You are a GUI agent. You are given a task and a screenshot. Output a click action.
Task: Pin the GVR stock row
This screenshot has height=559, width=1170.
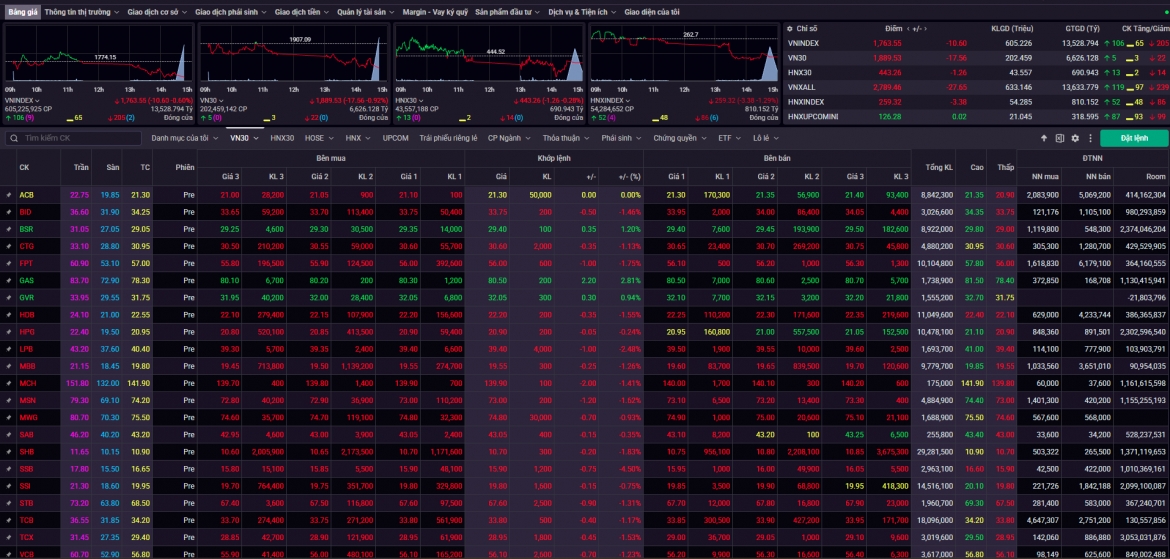point(9,298)
